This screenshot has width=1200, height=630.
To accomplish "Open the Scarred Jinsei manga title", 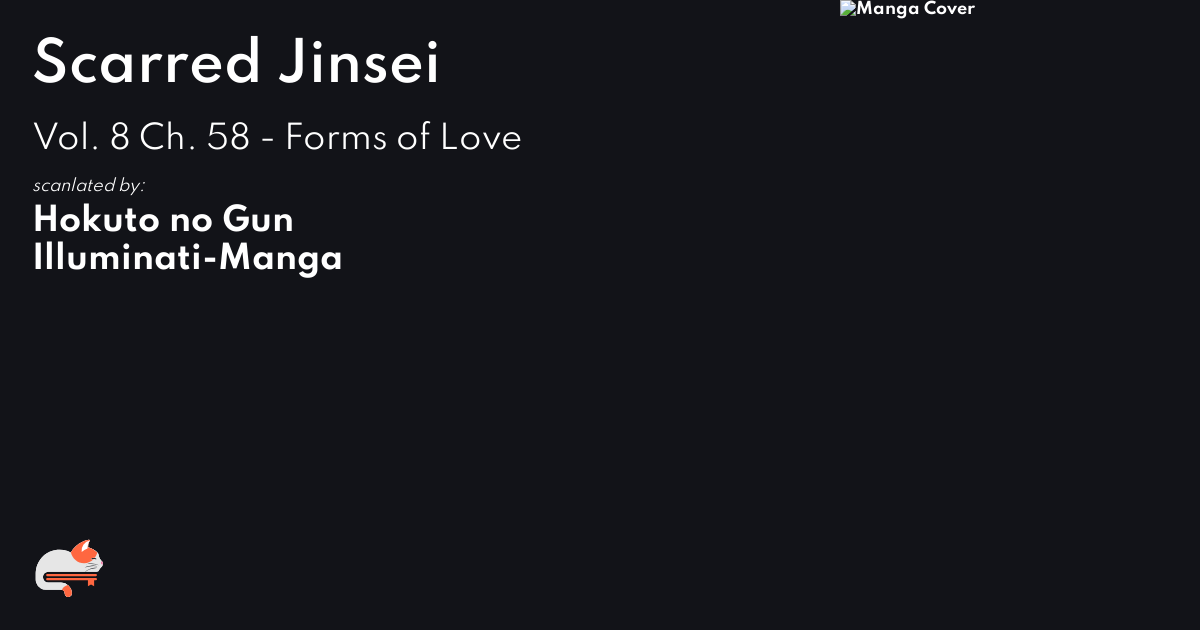I will coord(236,63).
